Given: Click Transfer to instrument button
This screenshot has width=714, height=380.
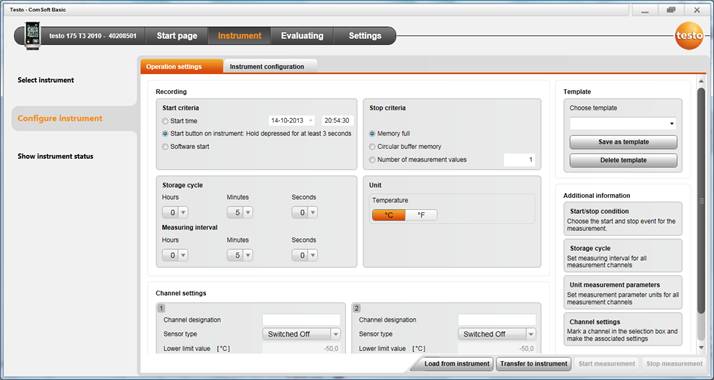Looking at the screenshot, I should [x=534, y=364].
